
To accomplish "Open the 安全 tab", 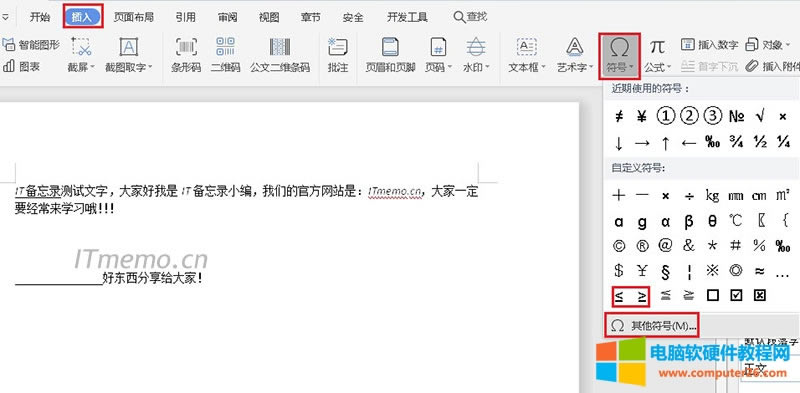I will point(353,17).
